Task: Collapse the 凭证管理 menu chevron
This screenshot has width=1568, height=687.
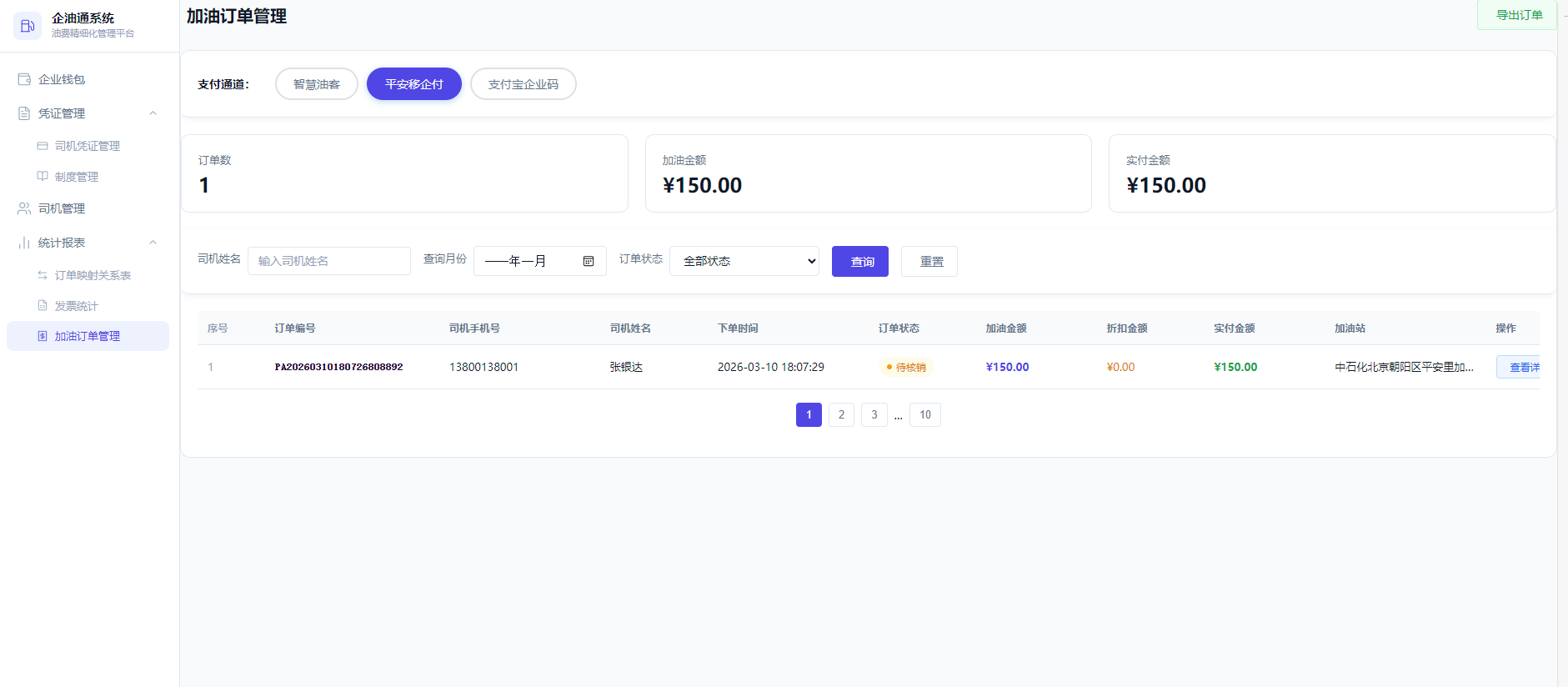Action: (153, 113)
